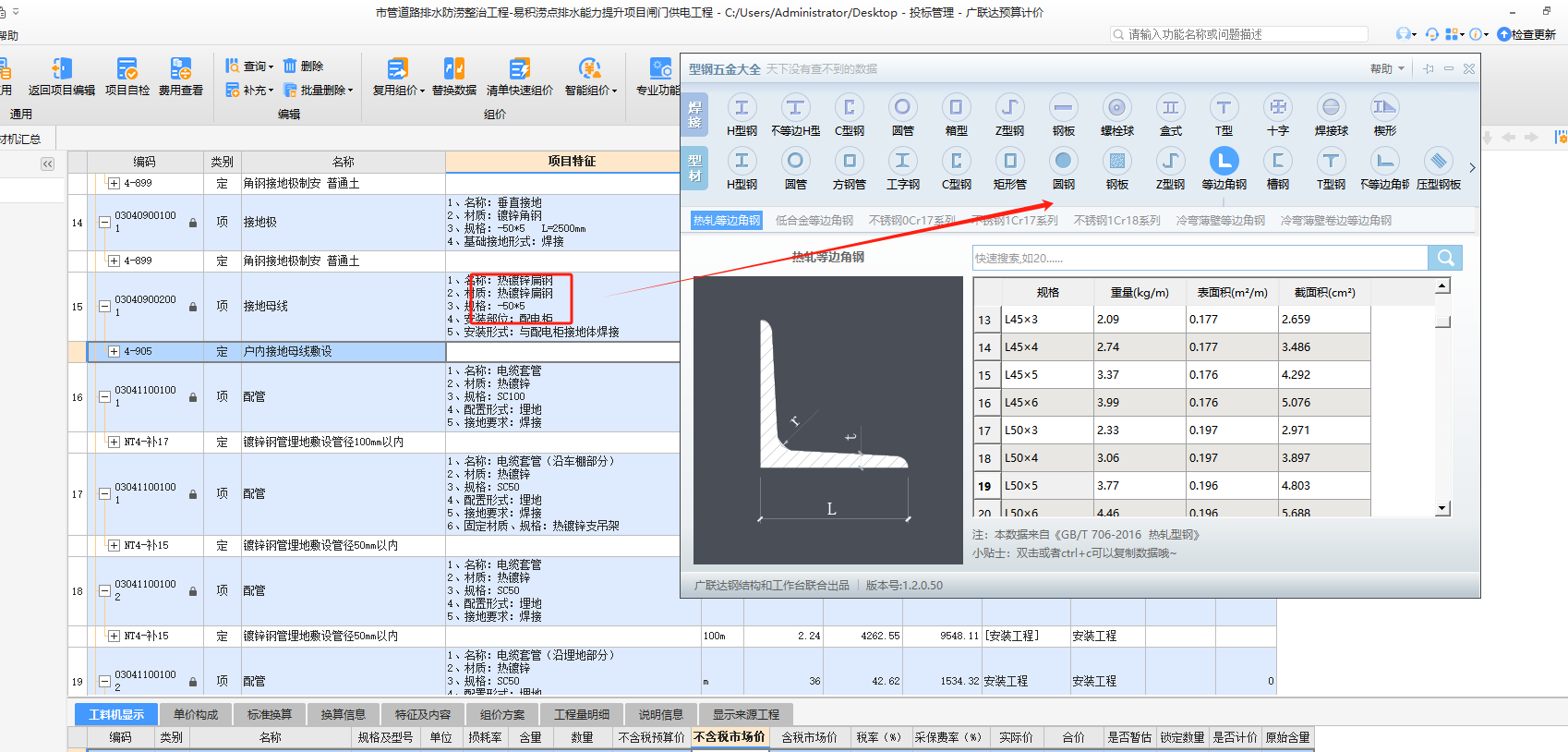
Task: Open the 帮助 dropdown in steel panel
Action: 1387,69
